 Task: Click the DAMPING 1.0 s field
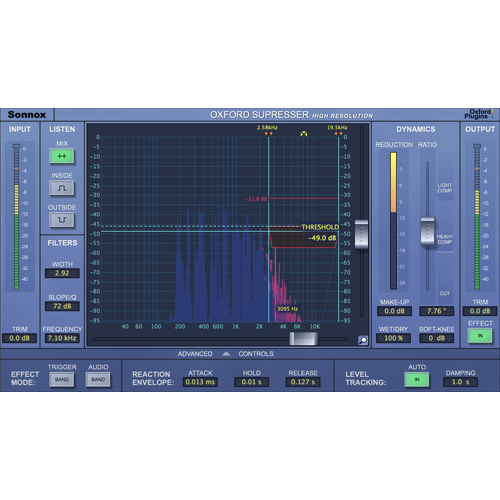[460, 382]
